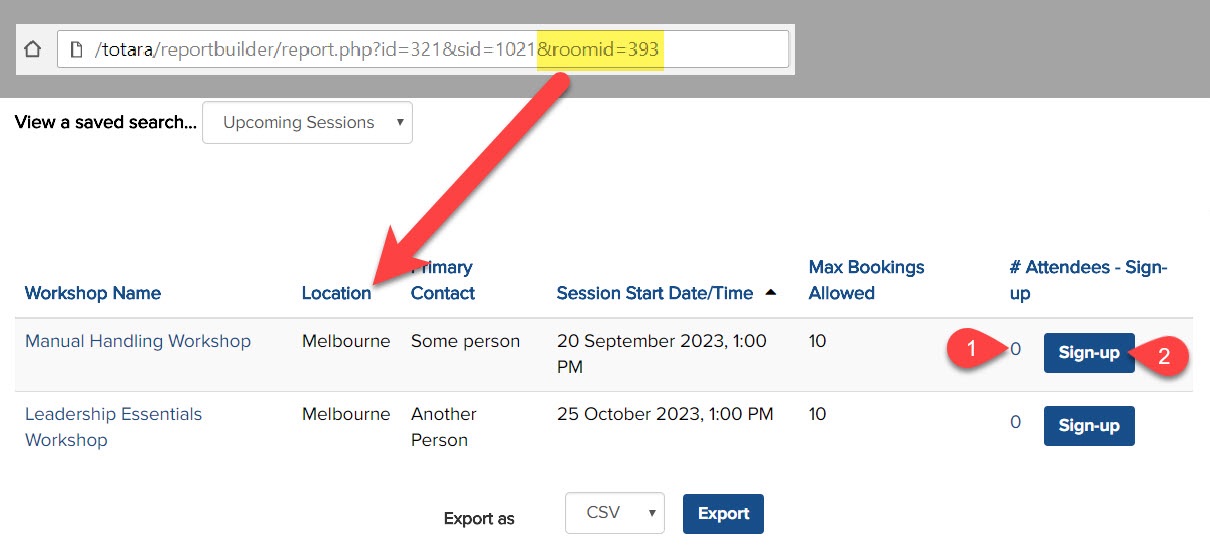Sort by # Attendees - Sign-up header
This screenshot has height=549, width=1210.
(1088, 280)
